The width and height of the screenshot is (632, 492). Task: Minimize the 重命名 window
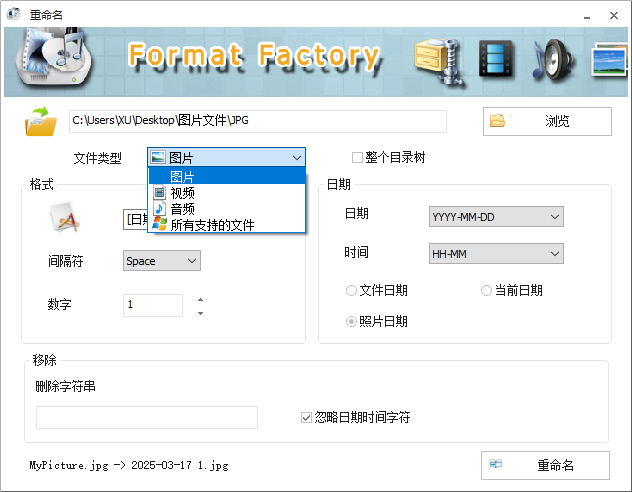587,15
